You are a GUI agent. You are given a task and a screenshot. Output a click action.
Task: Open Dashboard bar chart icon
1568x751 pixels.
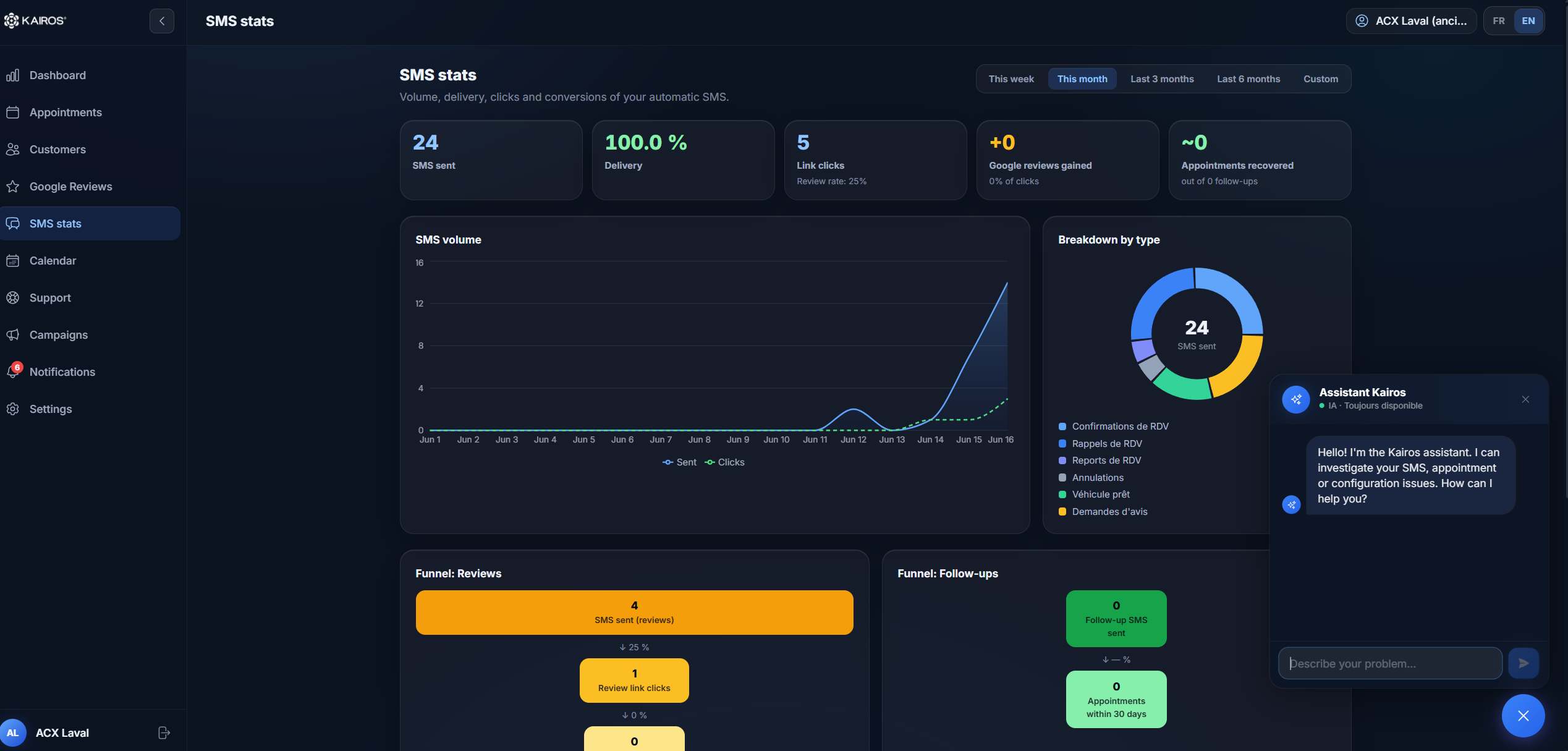(x=13, y=75)
